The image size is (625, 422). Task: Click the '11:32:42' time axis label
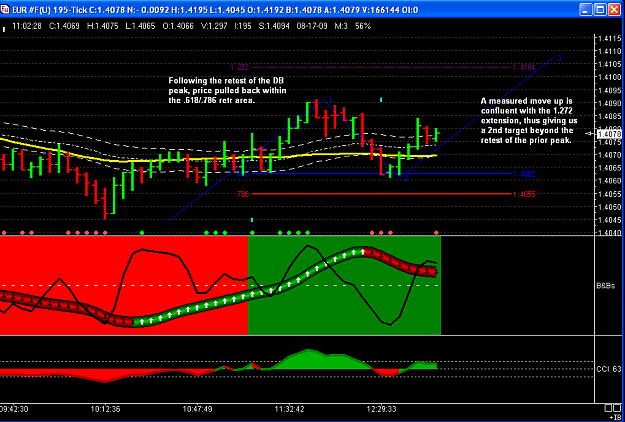(x=291, y=410)
